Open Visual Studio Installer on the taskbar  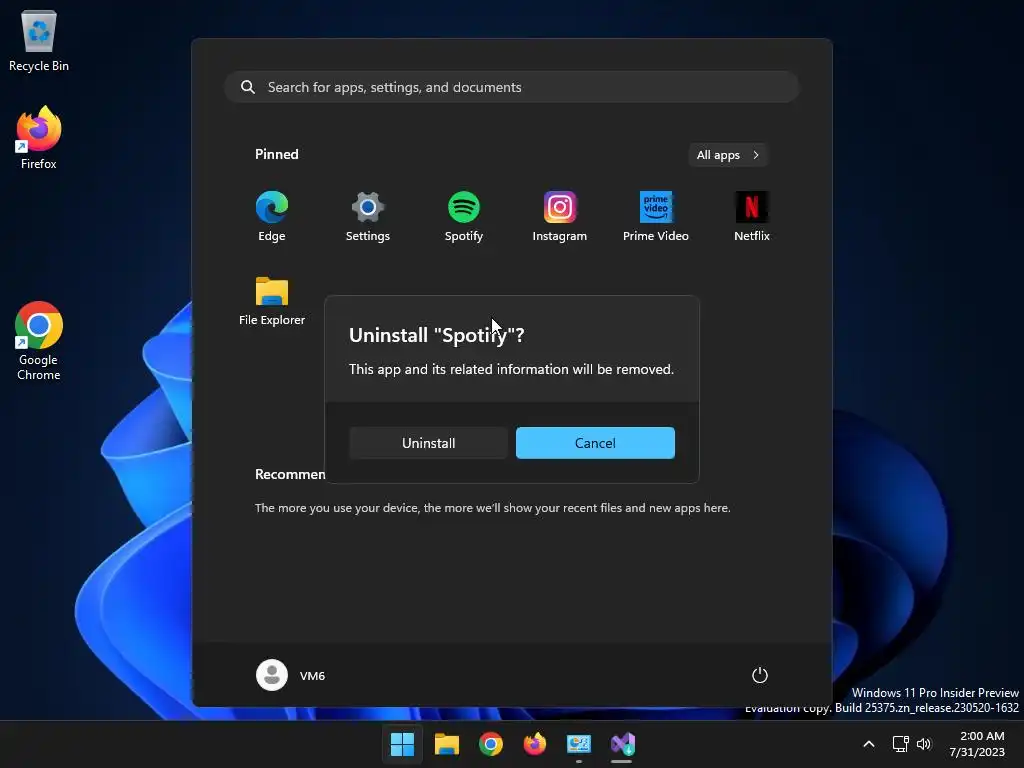[x=622, y=744]
